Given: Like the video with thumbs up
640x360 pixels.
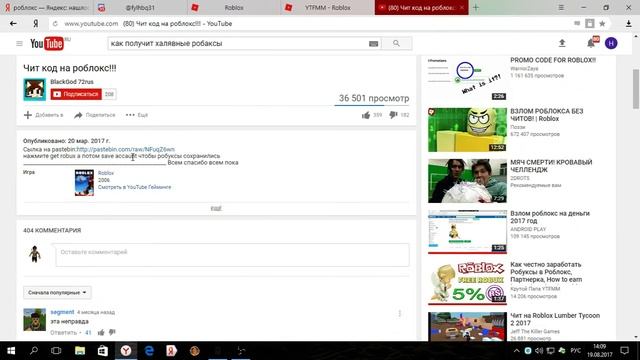Looking at the screenshot, I should point(366,115).
